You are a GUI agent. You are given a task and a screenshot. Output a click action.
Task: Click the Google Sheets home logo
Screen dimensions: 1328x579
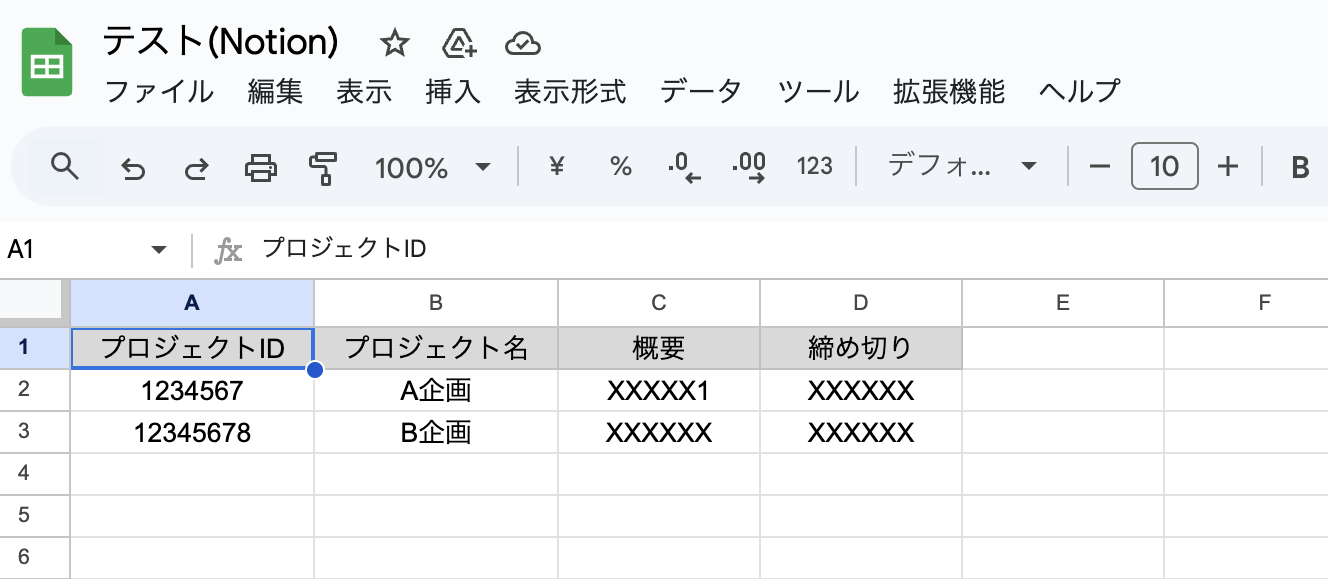coord(47,63)
